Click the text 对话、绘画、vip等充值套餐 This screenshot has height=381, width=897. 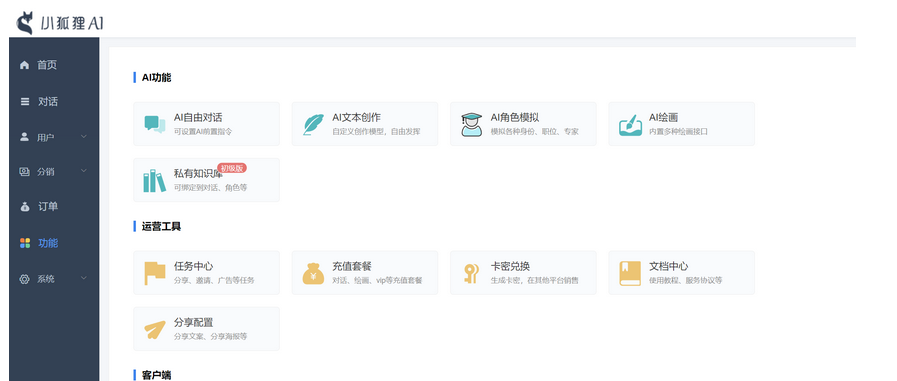point(378,280)
